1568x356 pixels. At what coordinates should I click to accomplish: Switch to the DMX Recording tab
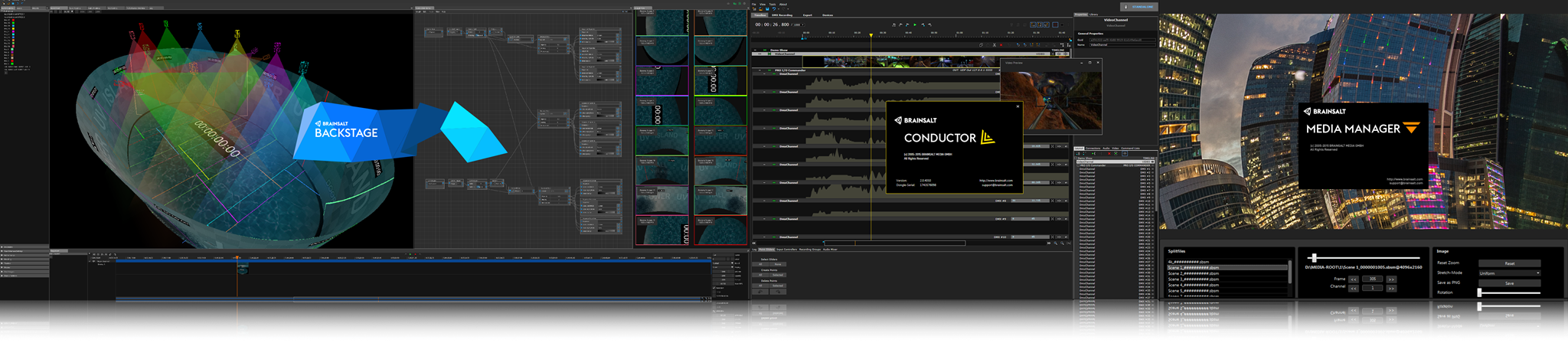pos(782,15)
